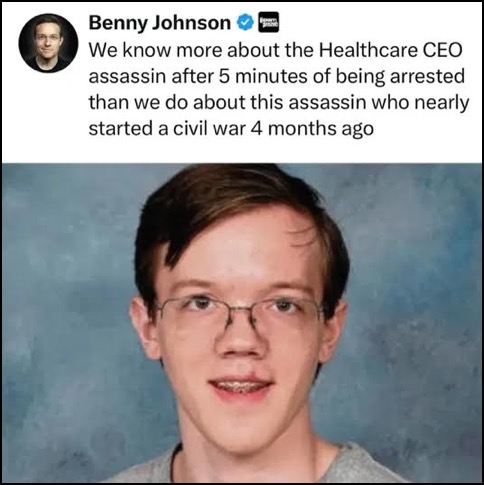The image size is (484, 485).
Task: Click the text '4 months ago'
Action: tap(312, 129)
